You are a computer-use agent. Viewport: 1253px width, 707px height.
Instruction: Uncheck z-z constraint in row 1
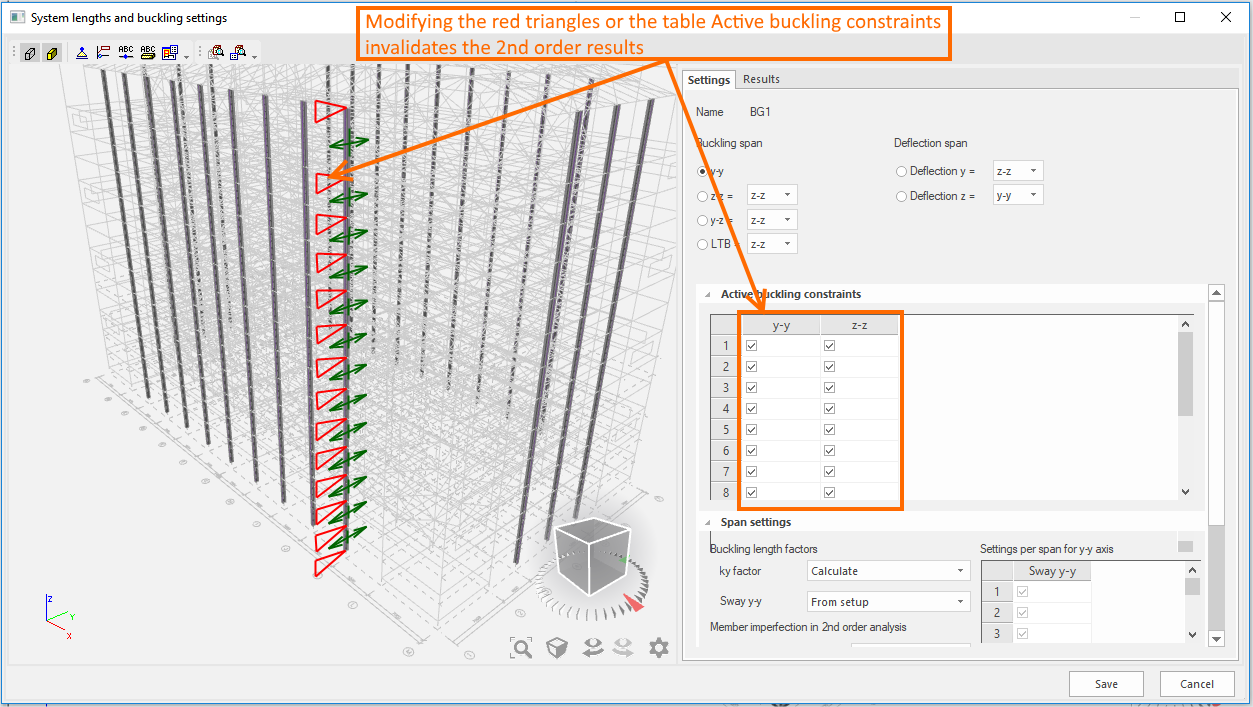click(x=830, y=346)
